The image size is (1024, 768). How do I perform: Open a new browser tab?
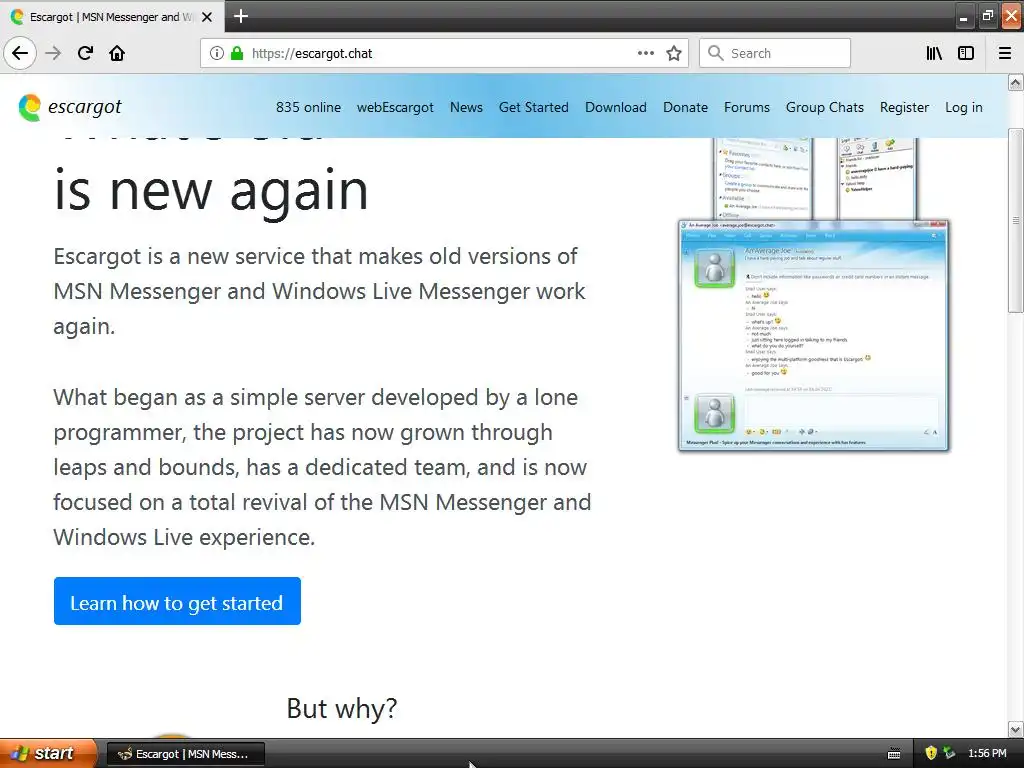(x=240, y=16)
